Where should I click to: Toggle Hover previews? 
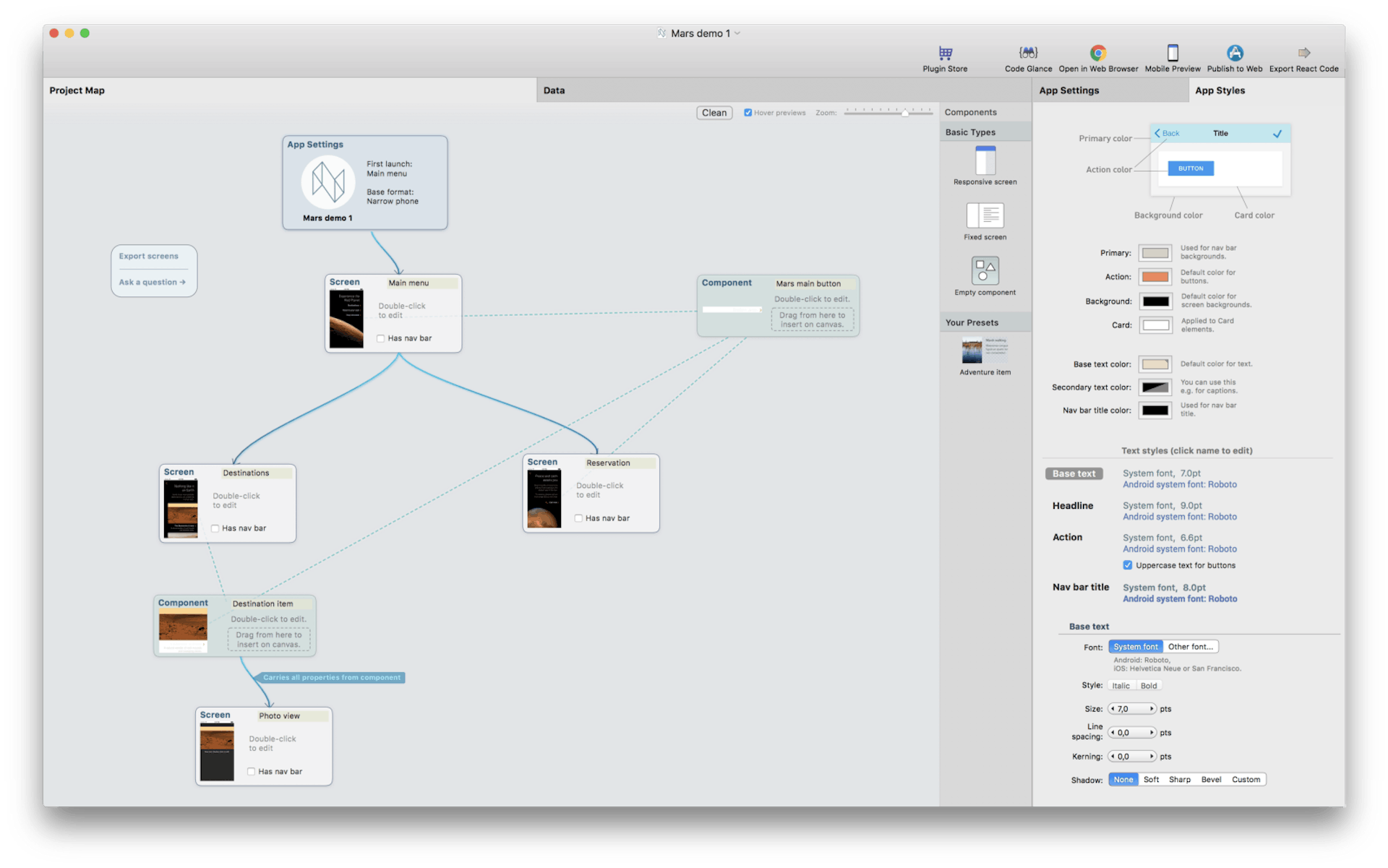tap(748, 113)
